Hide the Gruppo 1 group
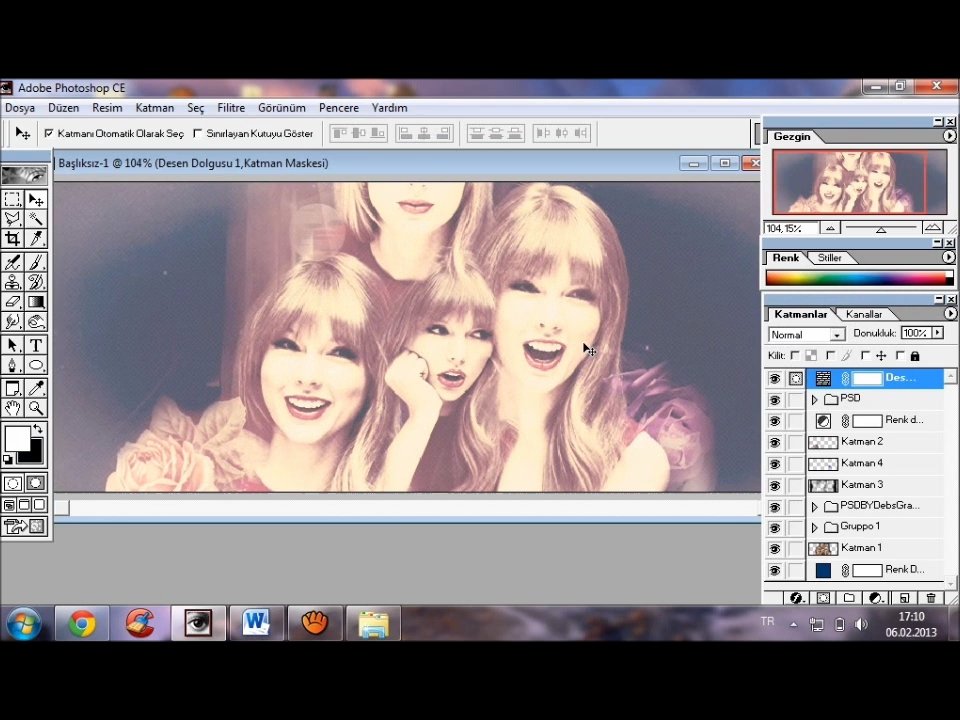The image size is (960, 720). tap(774, 527)
